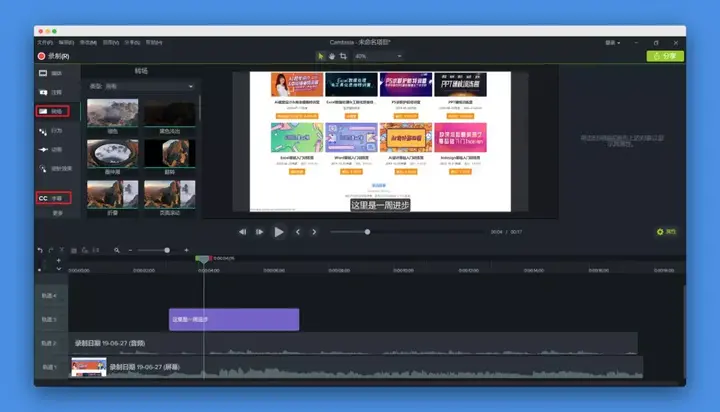
Task: Play the preview video
Action: tap(278, 232)
